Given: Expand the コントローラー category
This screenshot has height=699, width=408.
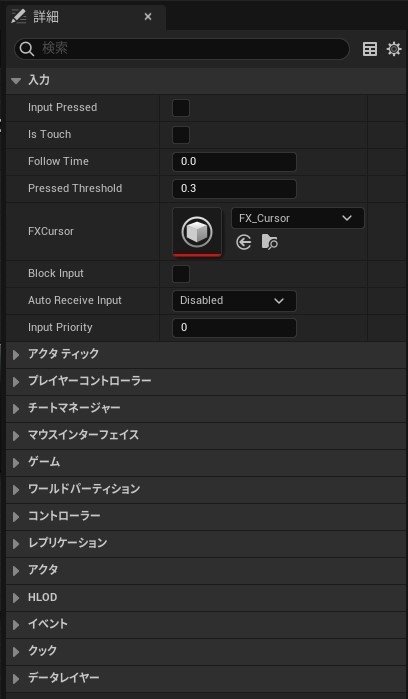Looking at the screenshot, I should [x=16, y=517].
